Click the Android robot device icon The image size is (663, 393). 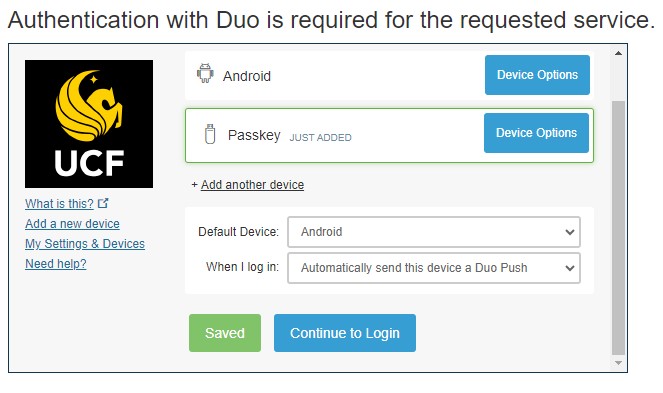tap(205, 73)
